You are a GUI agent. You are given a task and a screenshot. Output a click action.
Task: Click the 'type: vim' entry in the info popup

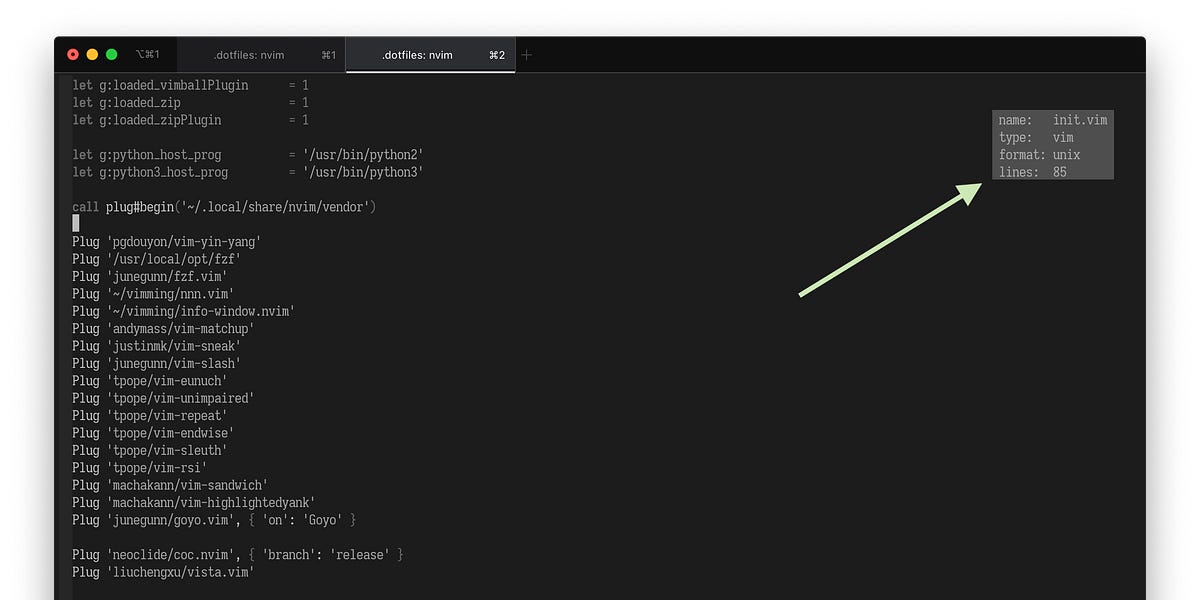tap(1032, 137)
